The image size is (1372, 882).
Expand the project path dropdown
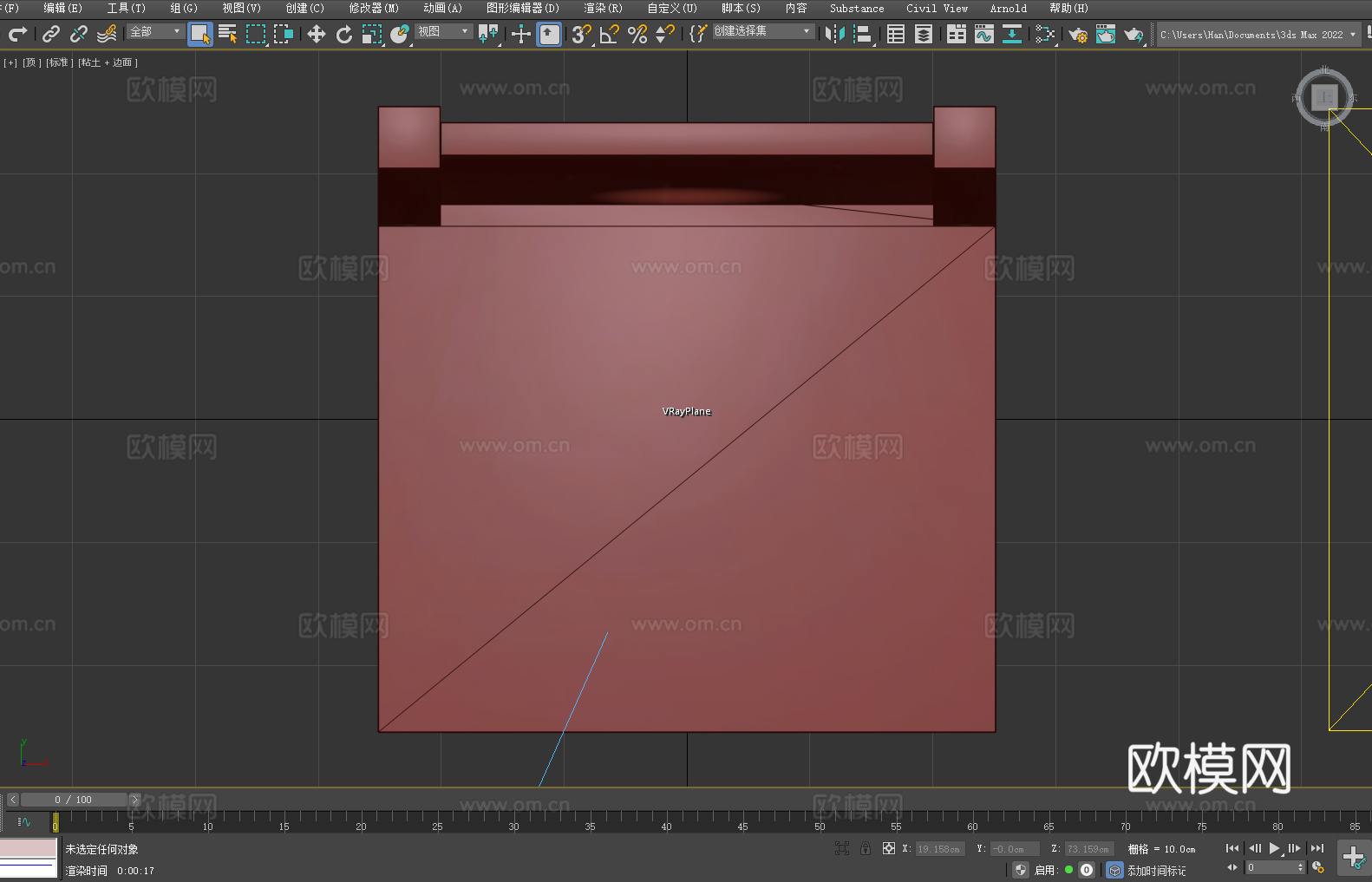[1353, 35]
